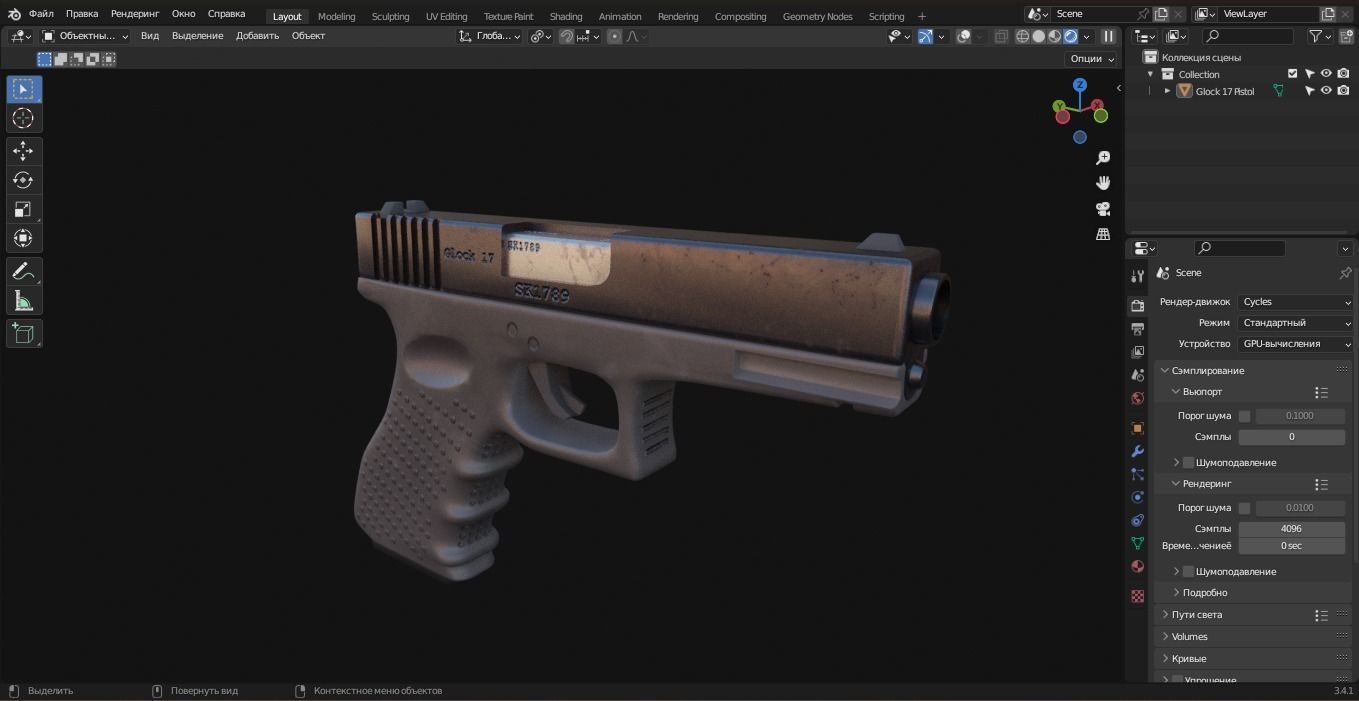Screen dimensions: 1359x701
Task: Select the Add Cube tool
Action: pyautogui.click(x=24, y=334)
